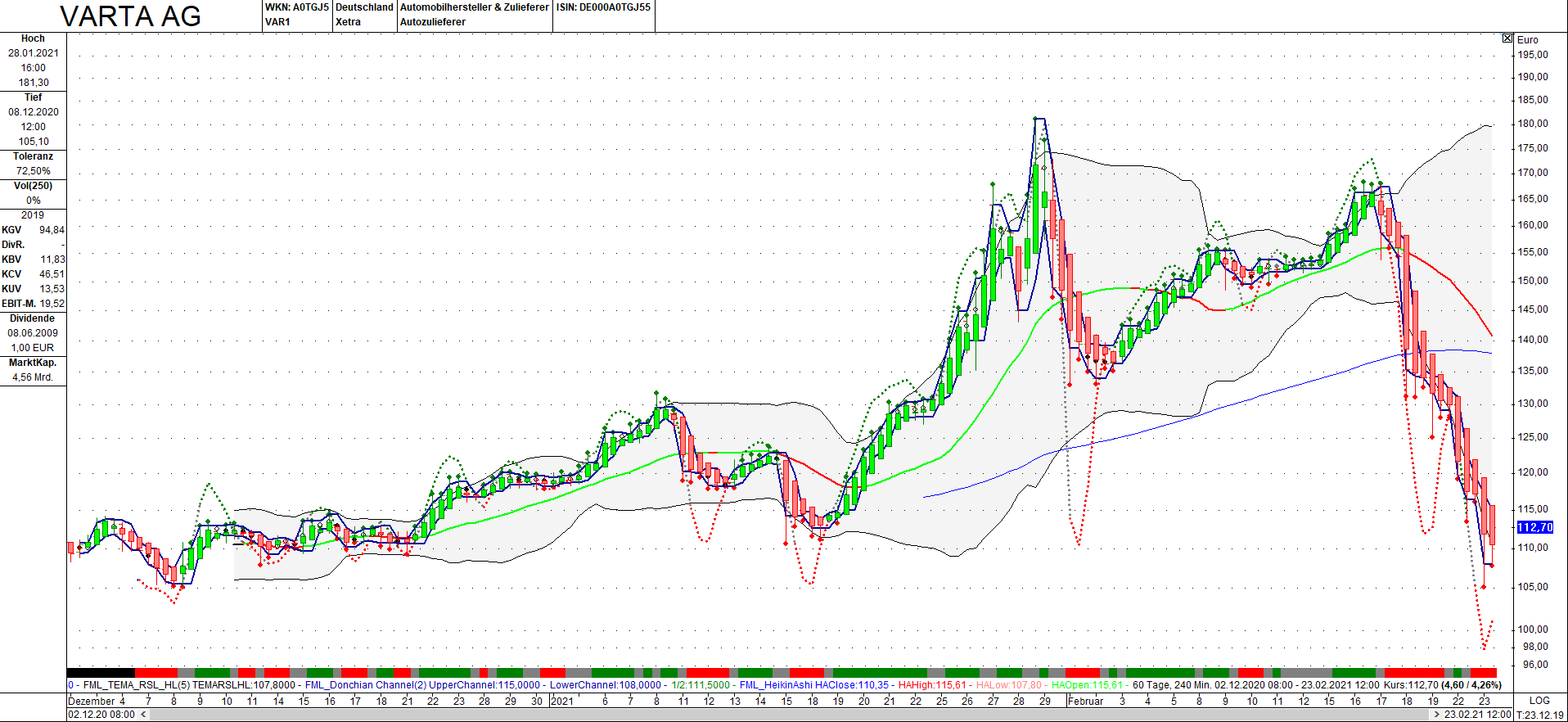Click the ISIN: DE000A0TGJ55 field
The height and width of the screenshot is (722, 1568).
click(x=604, y=7)
